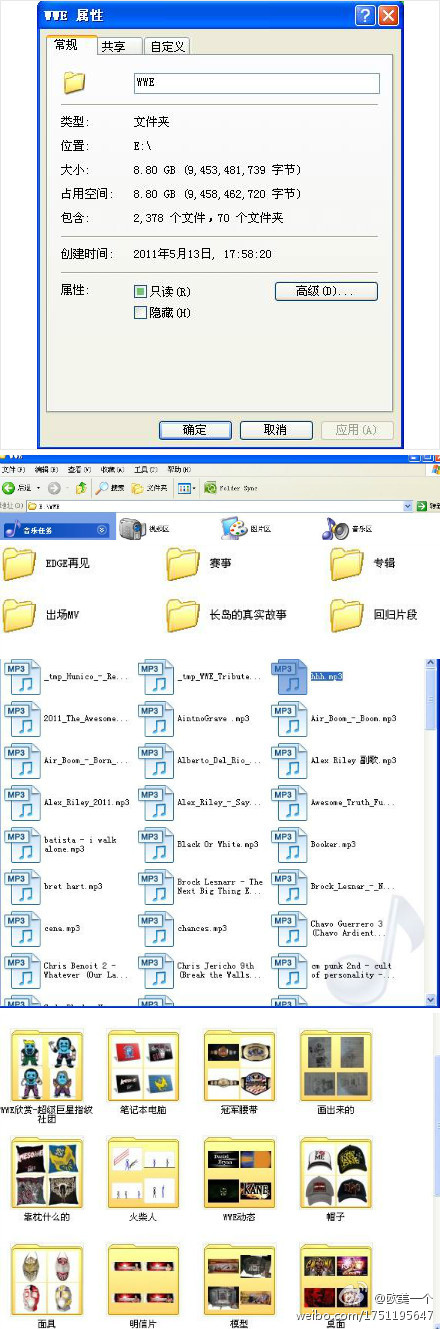Open the 视频区 camcorder icon
This screenshot has width=440, height=1329.
click(132, 528)
